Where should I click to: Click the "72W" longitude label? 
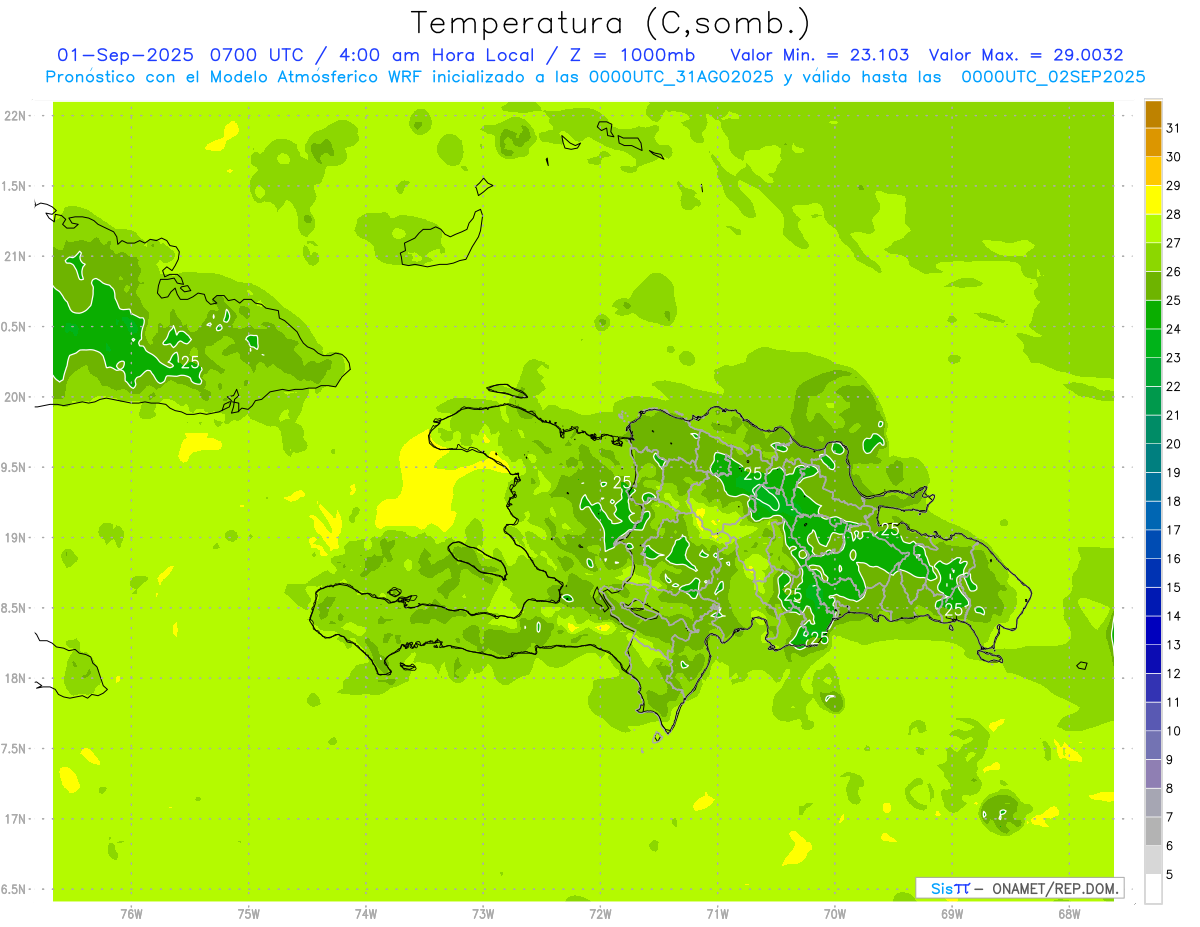click(600, 913)
